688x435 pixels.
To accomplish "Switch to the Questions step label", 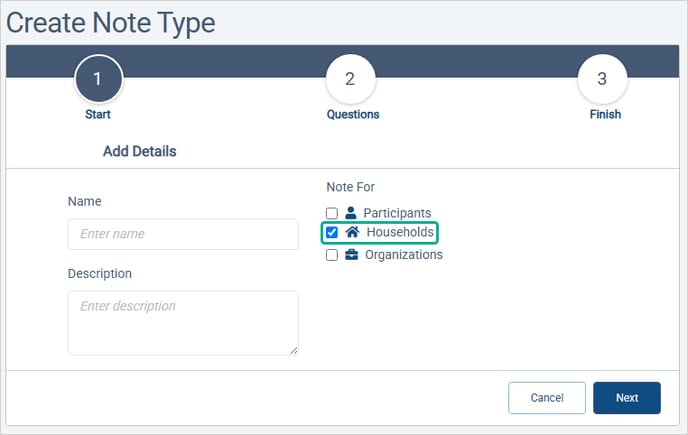I will [x=353, y=115].
